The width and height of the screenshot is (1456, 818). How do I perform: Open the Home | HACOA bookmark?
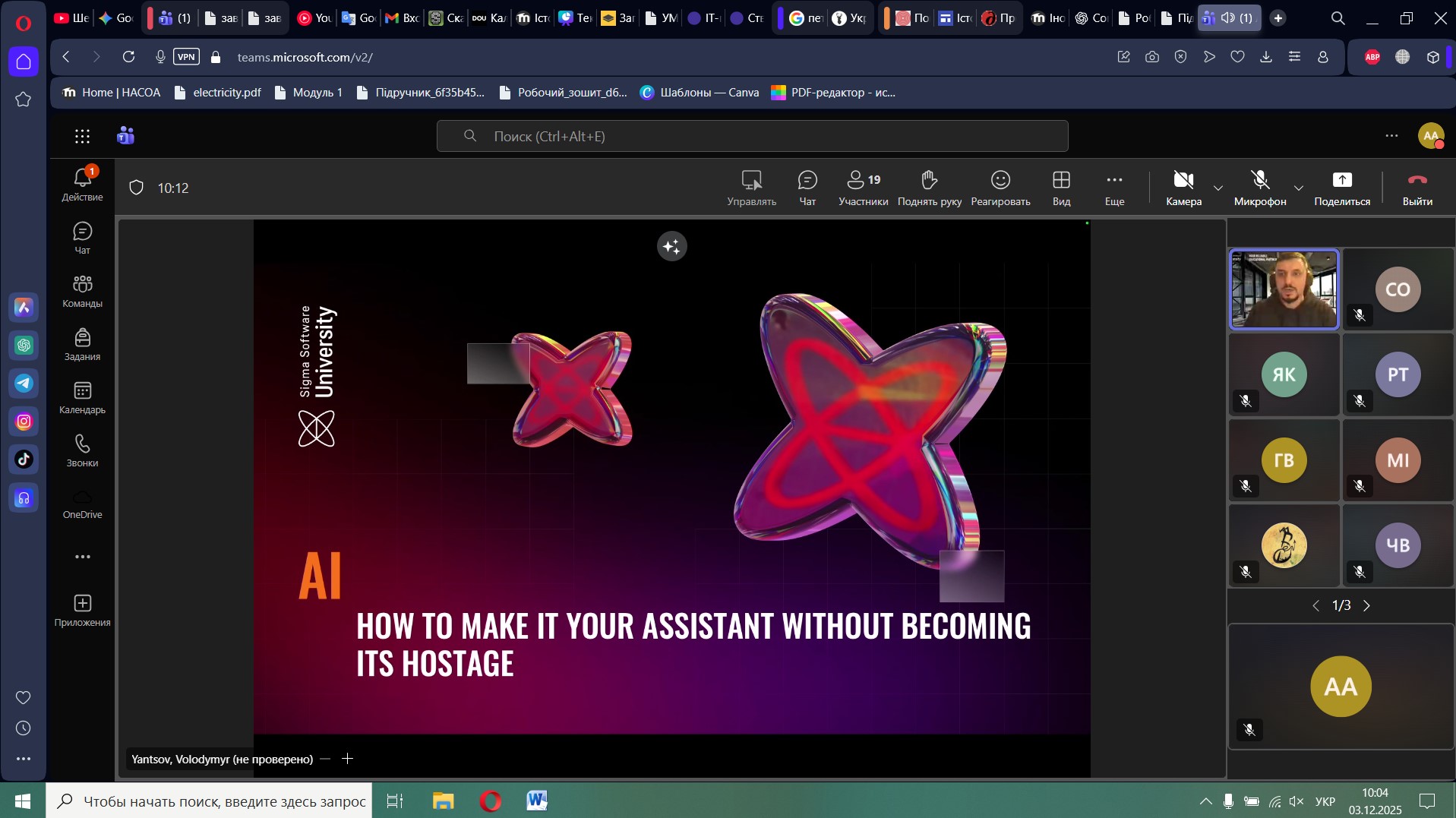(112, 93)
